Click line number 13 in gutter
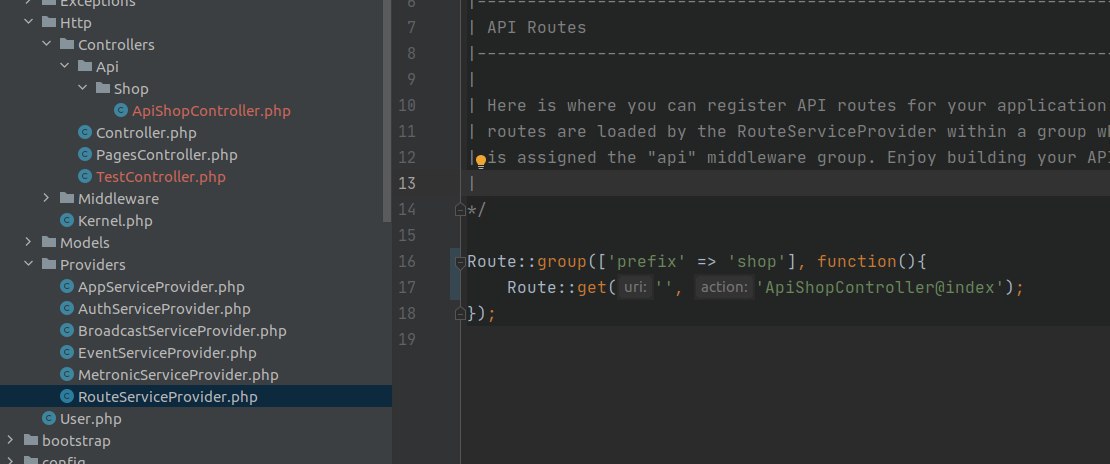 (406, 183)
